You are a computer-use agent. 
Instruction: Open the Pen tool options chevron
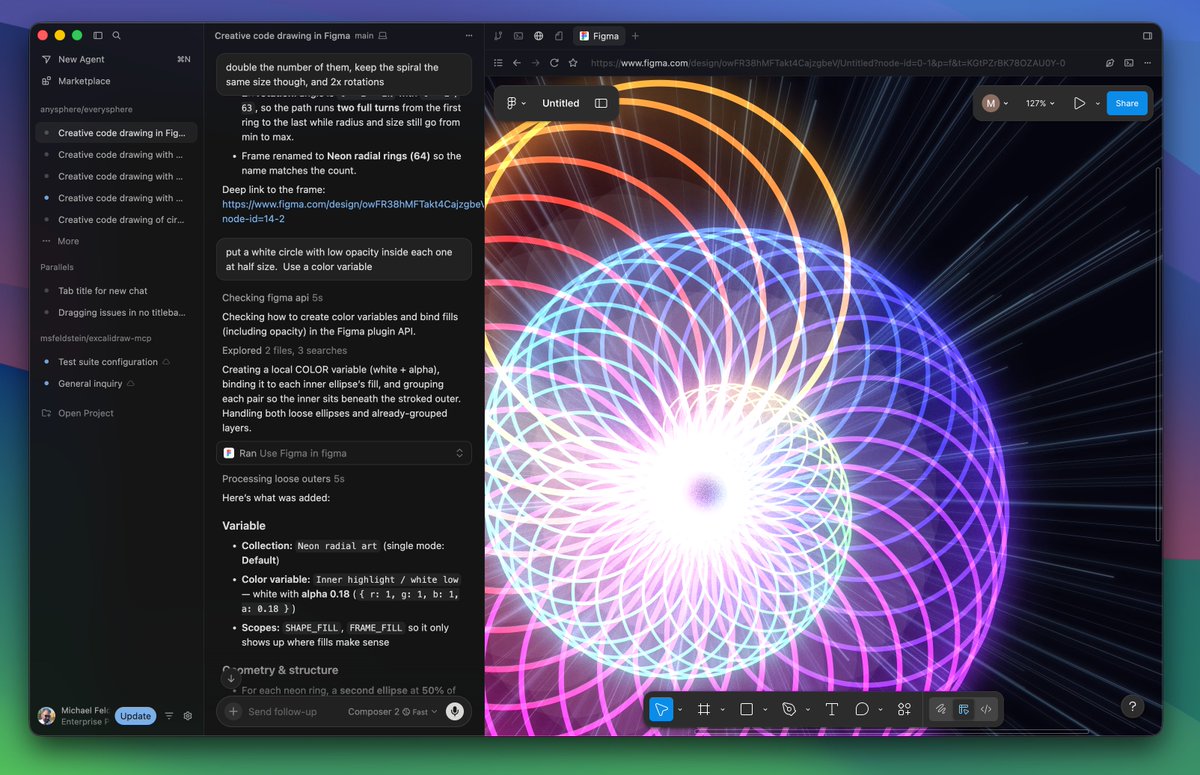[x=807, y=710]
